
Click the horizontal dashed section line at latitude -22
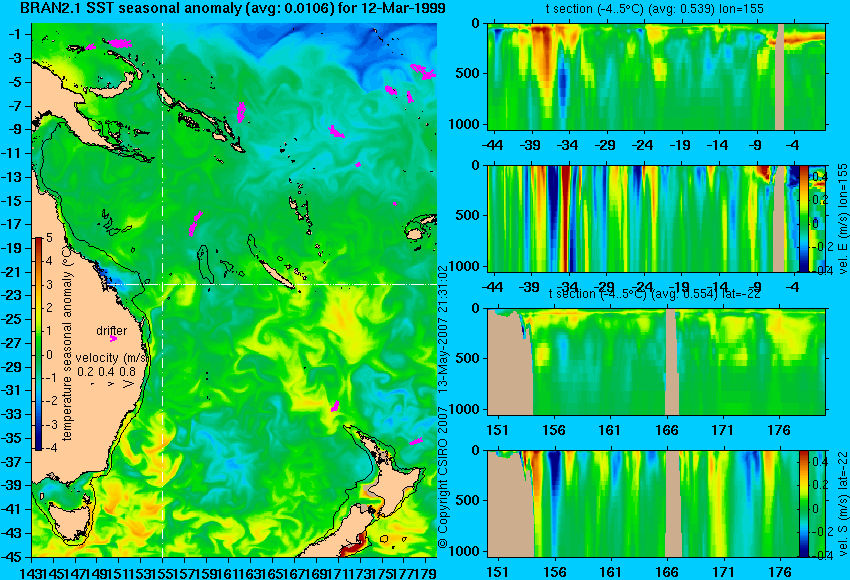point(271,284)
